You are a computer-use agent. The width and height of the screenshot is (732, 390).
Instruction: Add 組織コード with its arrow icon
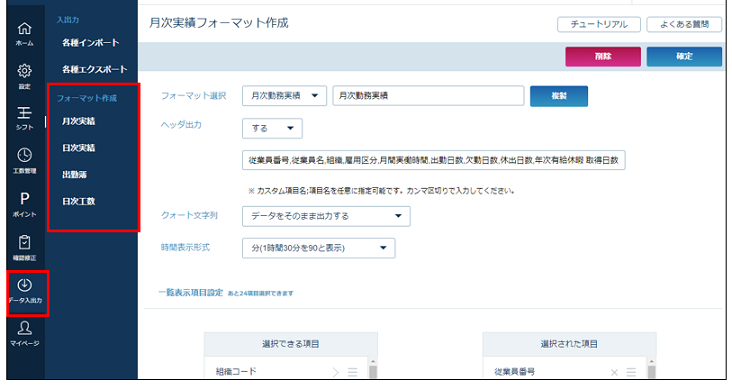pos(336,372)
